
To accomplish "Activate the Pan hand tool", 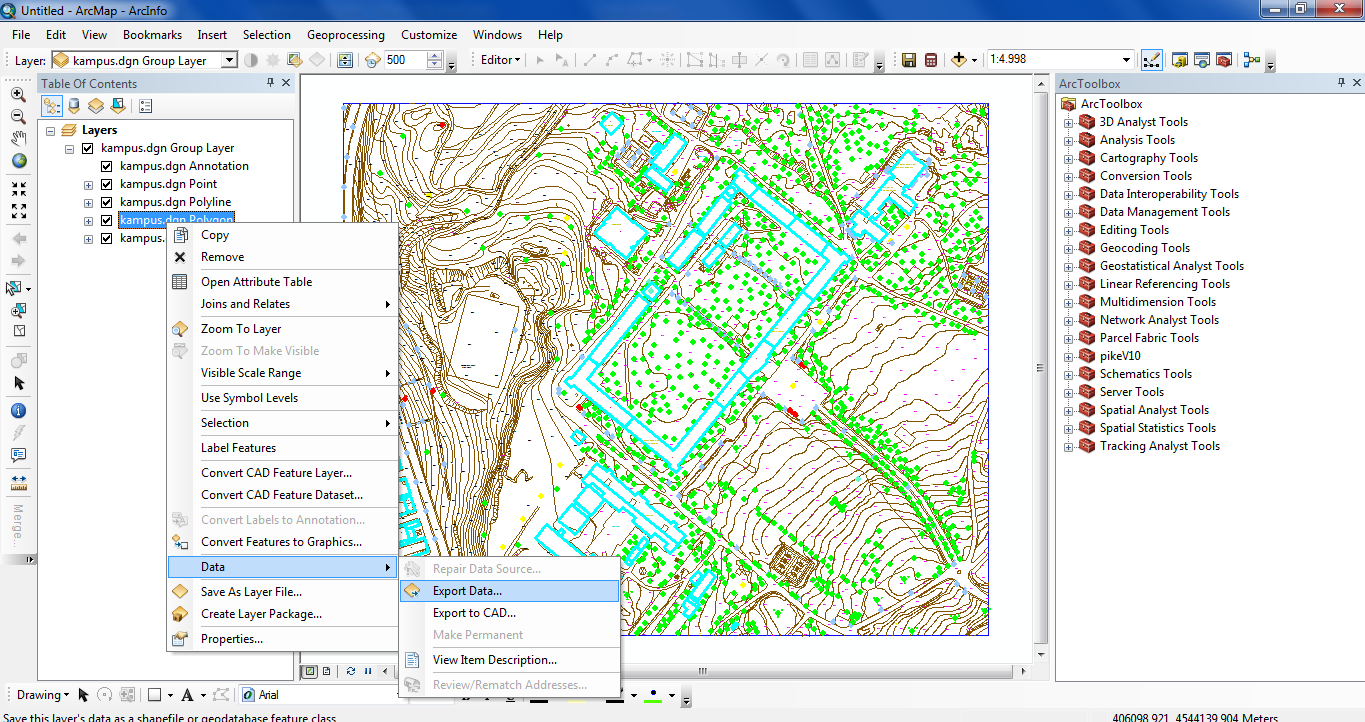I will (x=18, y=139).
